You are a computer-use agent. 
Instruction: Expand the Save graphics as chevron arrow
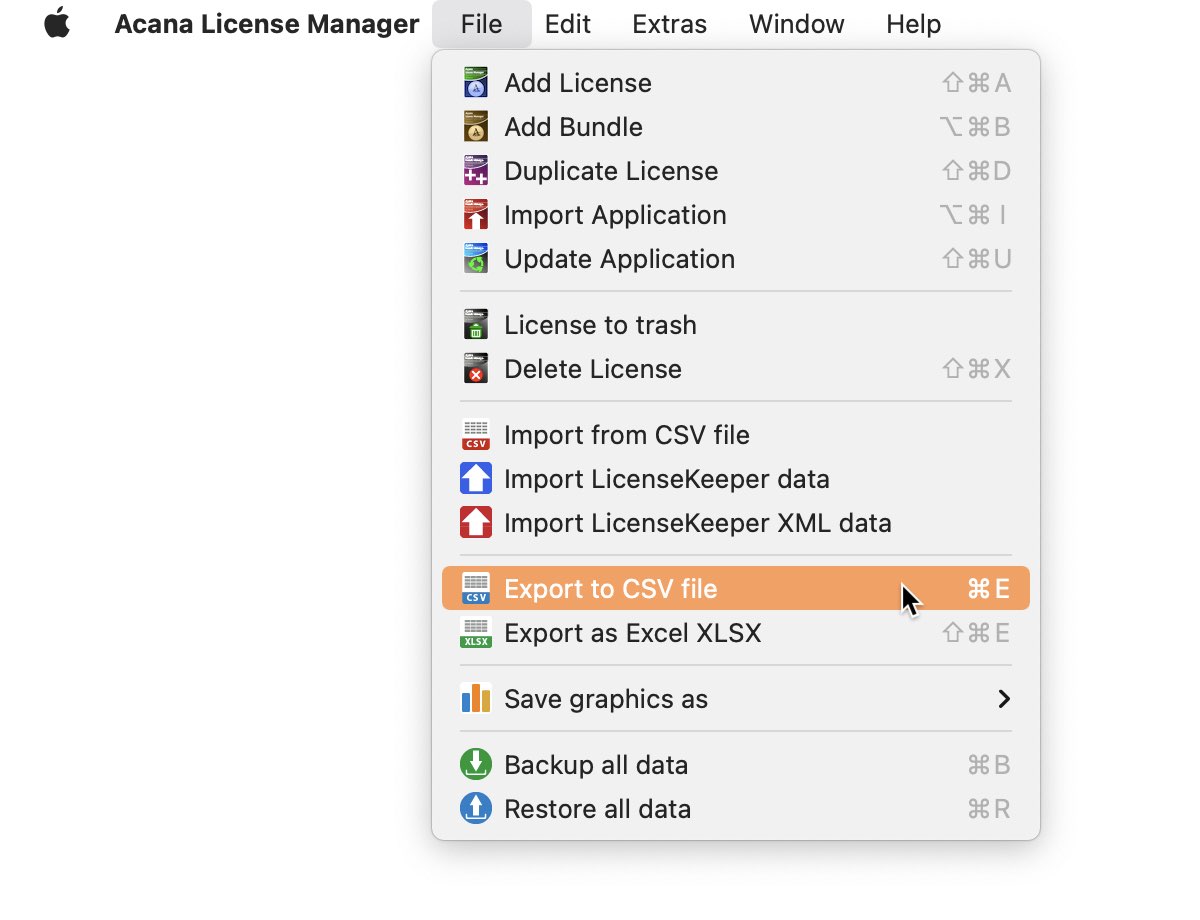1004,699
